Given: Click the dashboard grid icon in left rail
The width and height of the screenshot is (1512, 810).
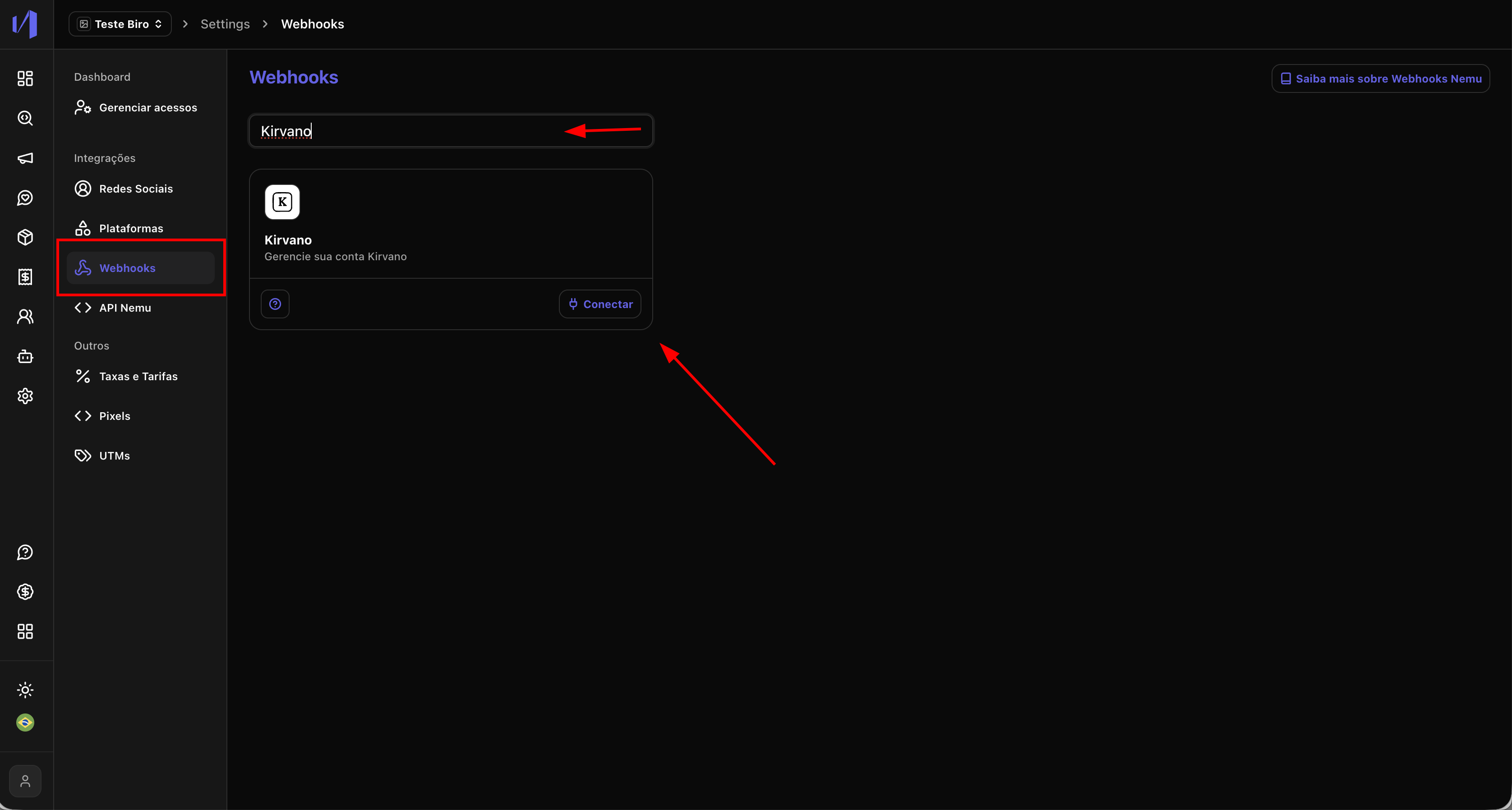Looking at the screenshot, I should pos(25,78).
